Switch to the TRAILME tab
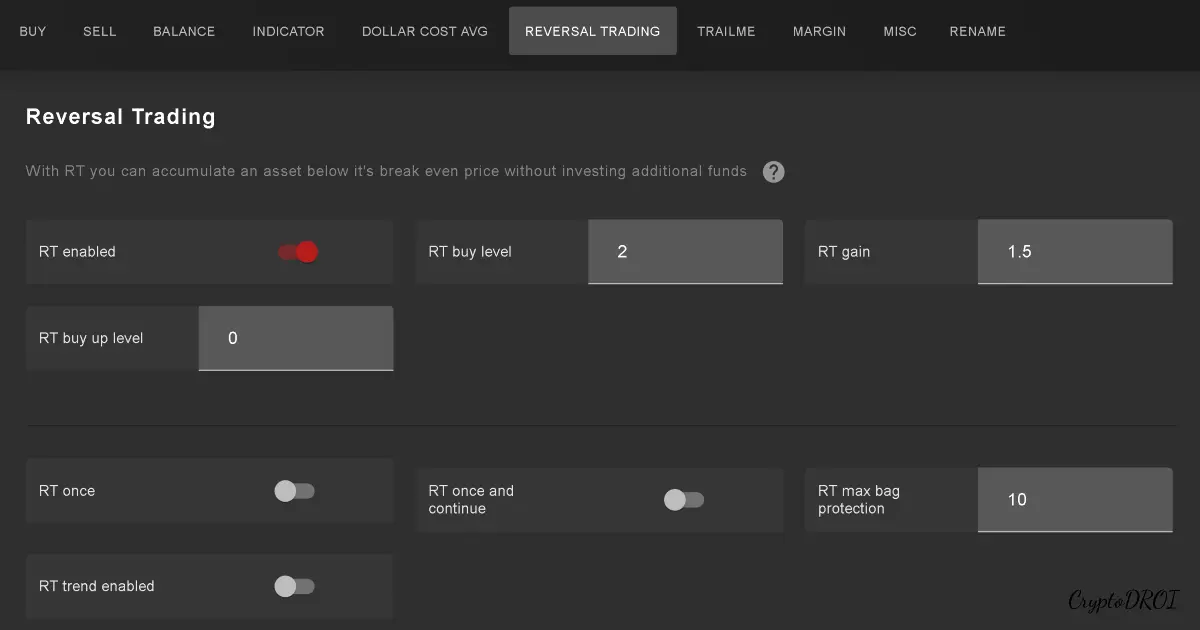 [726, 31]
